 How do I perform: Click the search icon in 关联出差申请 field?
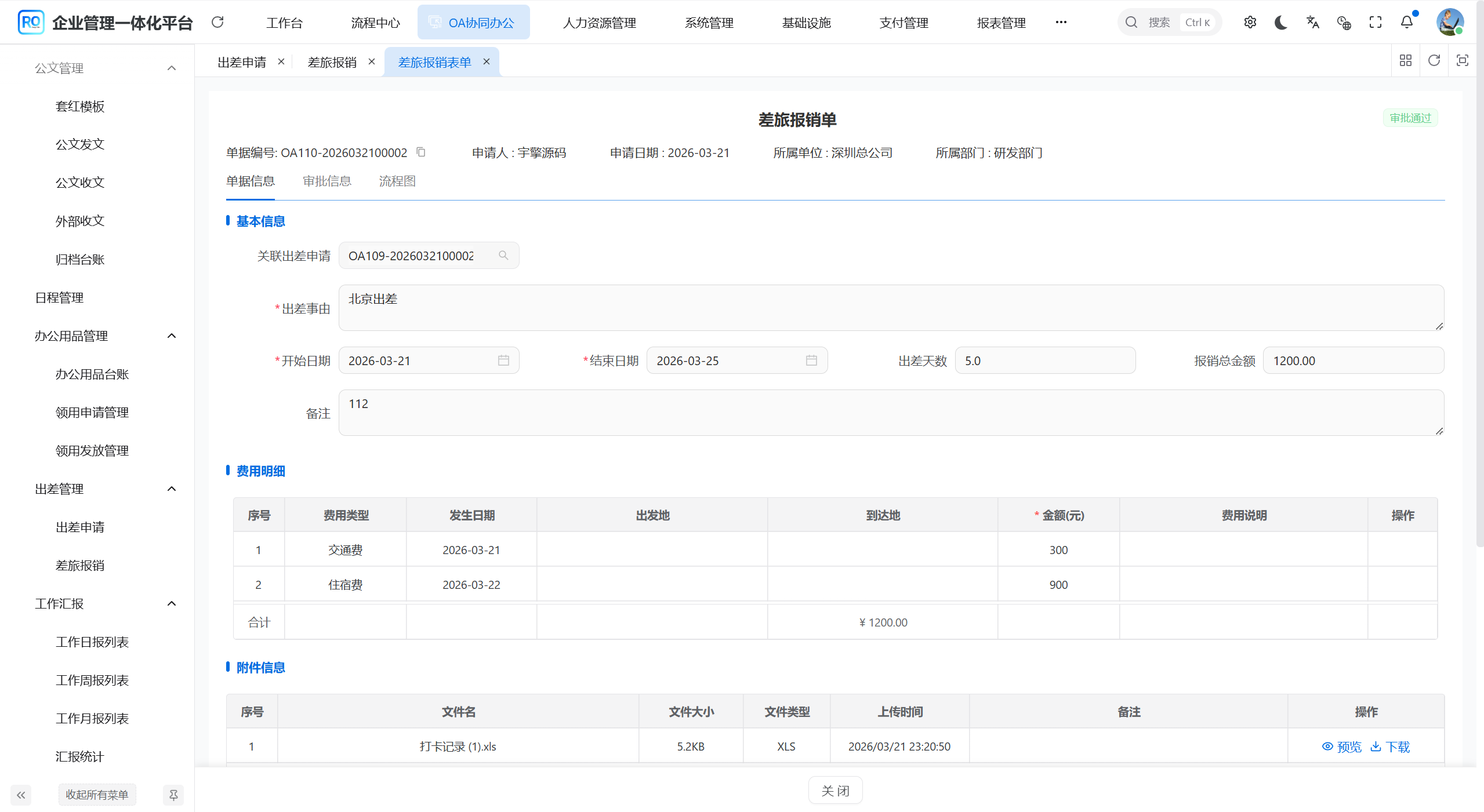tap(503, 256)
